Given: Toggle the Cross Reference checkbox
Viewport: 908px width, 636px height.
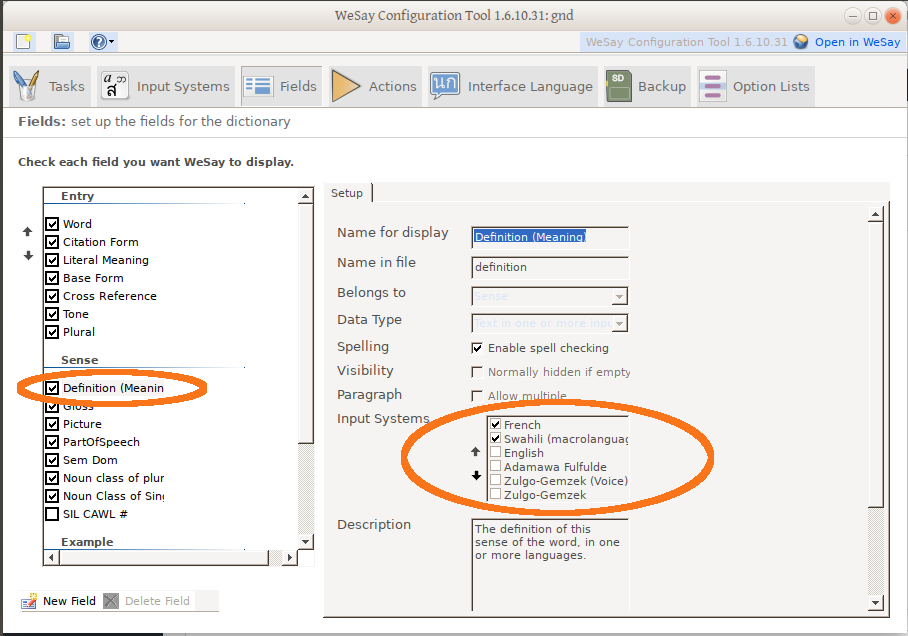Looking at the screenshot, I should tap(52, 295).
